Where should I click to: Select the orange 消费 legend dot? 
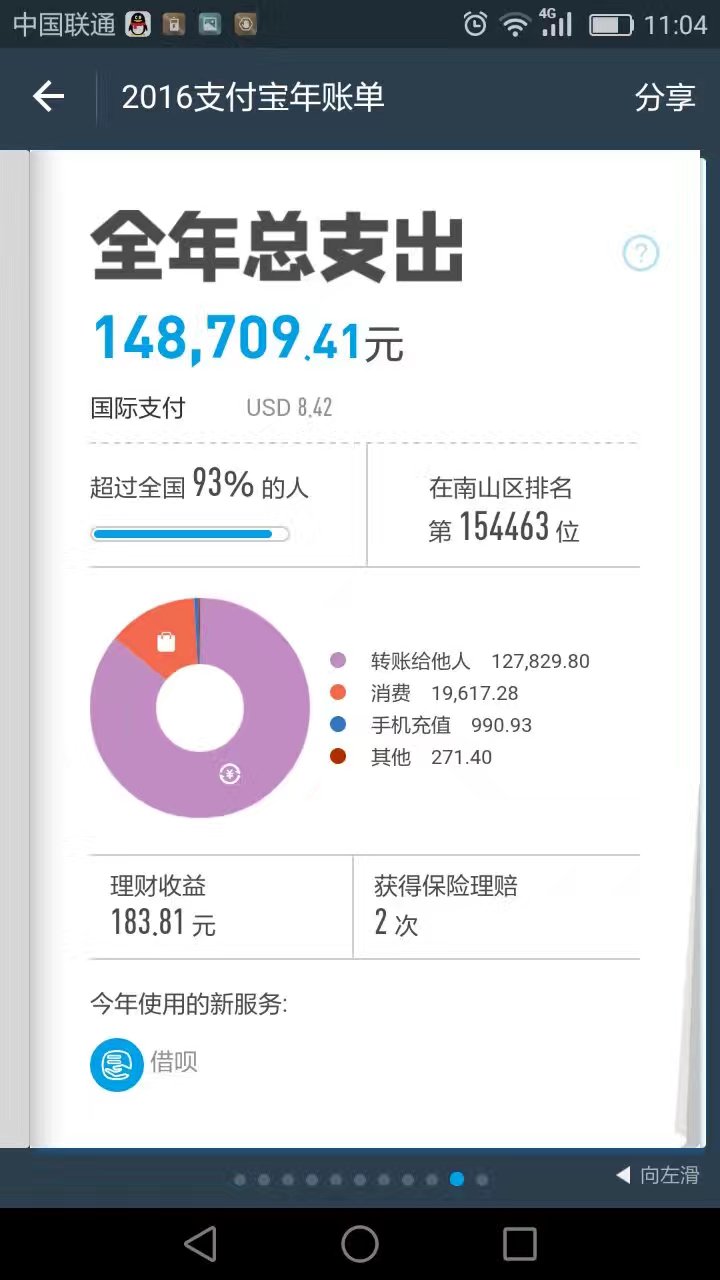338,693
